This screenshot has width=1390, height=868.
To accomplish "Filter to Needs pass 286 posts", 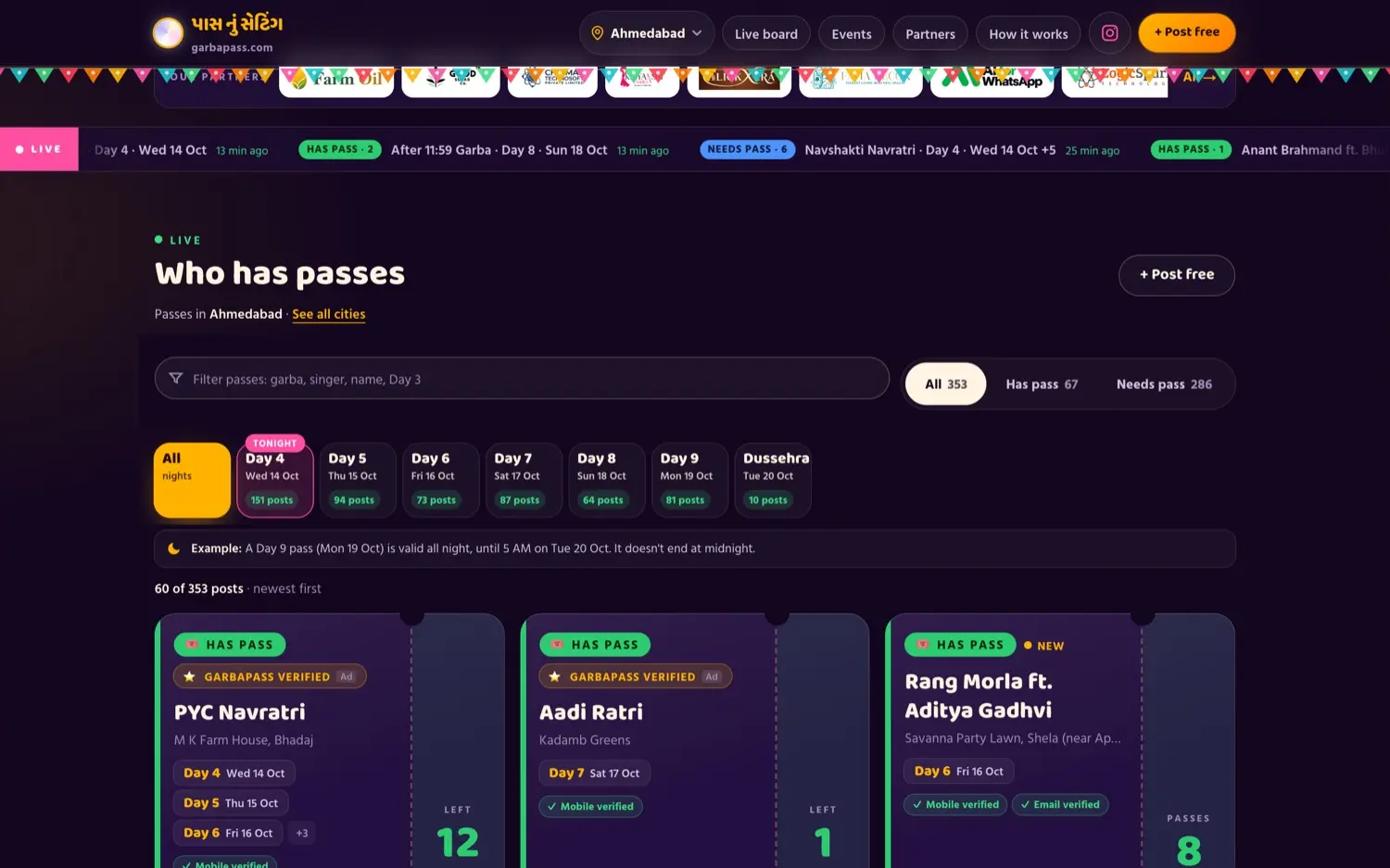I will [x=1164, y=384].
